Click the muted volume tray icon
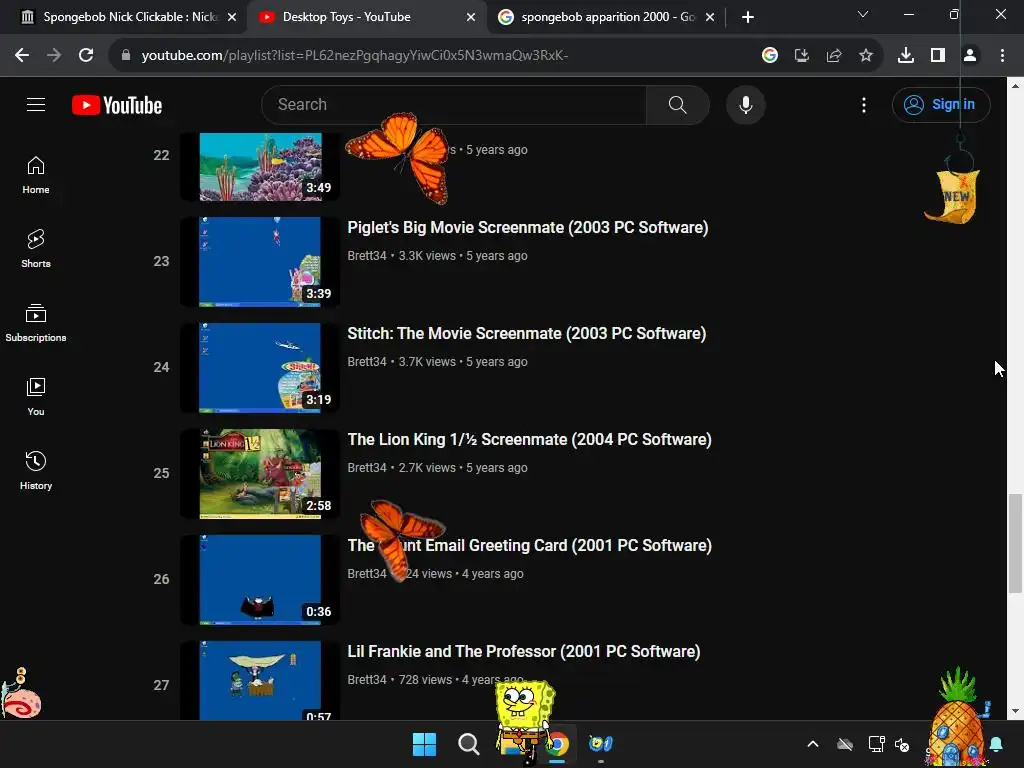Viewport: 1024px width, 768px height. [x=902, y=744]
